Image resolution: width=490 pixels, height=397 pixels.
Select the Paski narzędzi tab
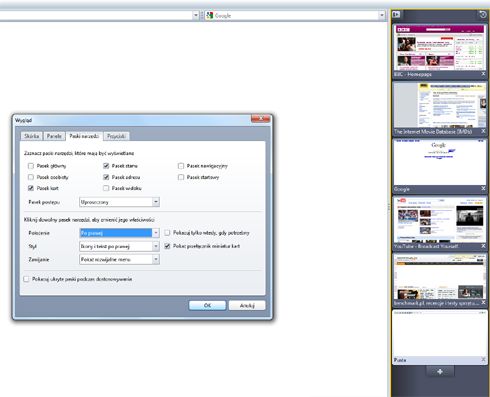click(84, 136)
